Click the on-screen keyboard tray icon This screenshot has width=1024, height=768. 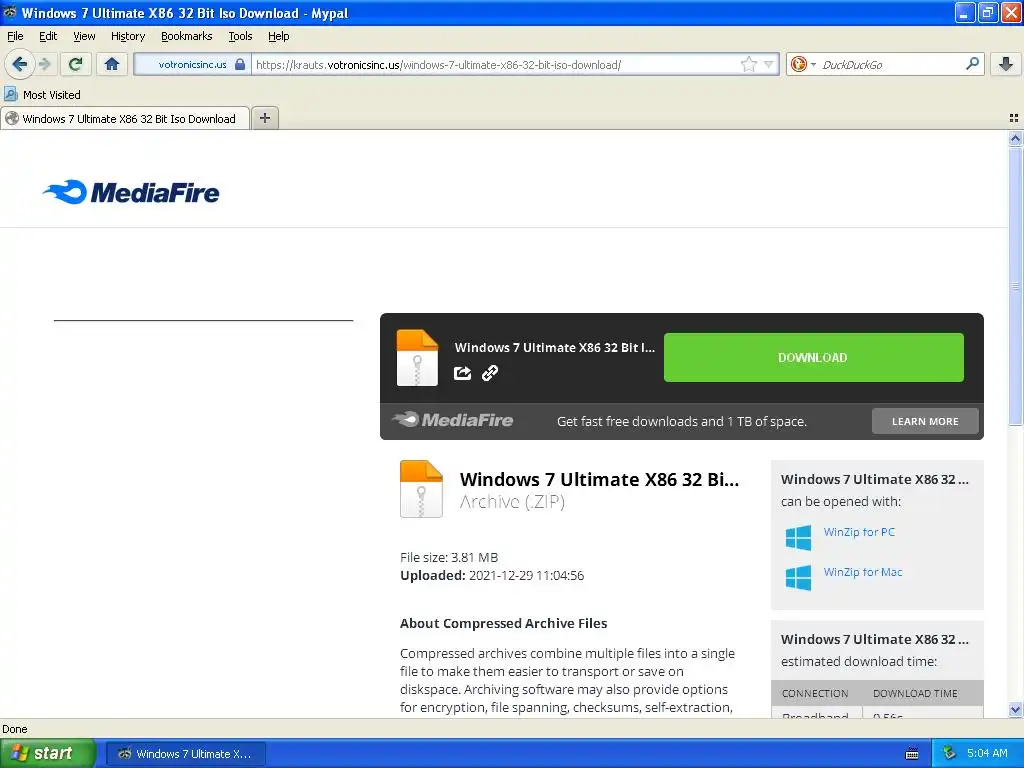912,754
